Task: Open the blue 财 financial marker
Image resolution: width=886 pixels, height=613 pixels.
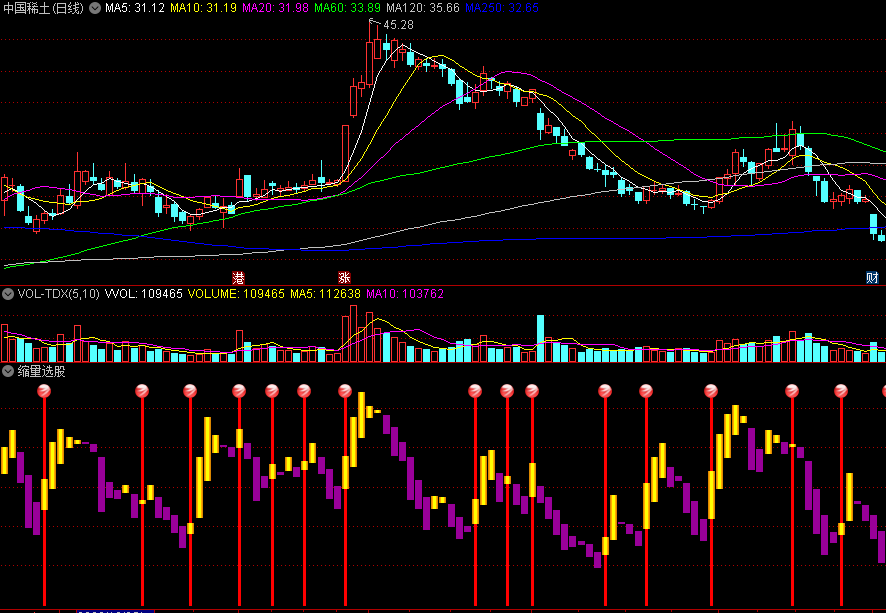Action: (x=872, y=277)
